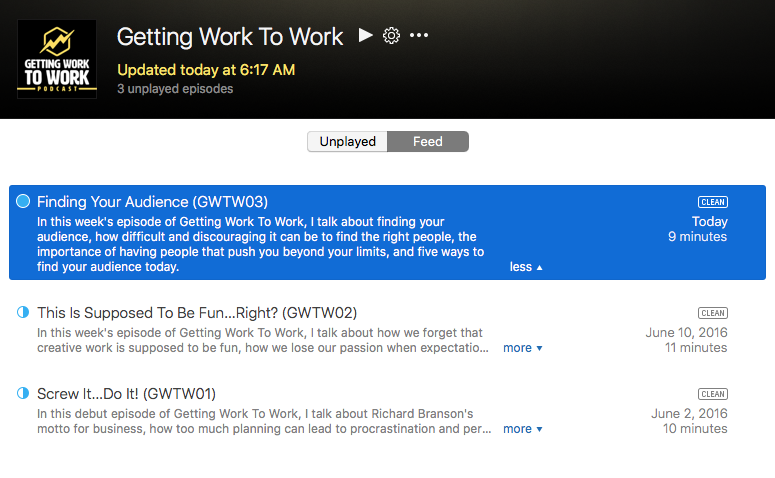Screen dimensions: 775x478
Task: Click the Getting Work To Work podcast artwork
Action: [x=57, y=59]
